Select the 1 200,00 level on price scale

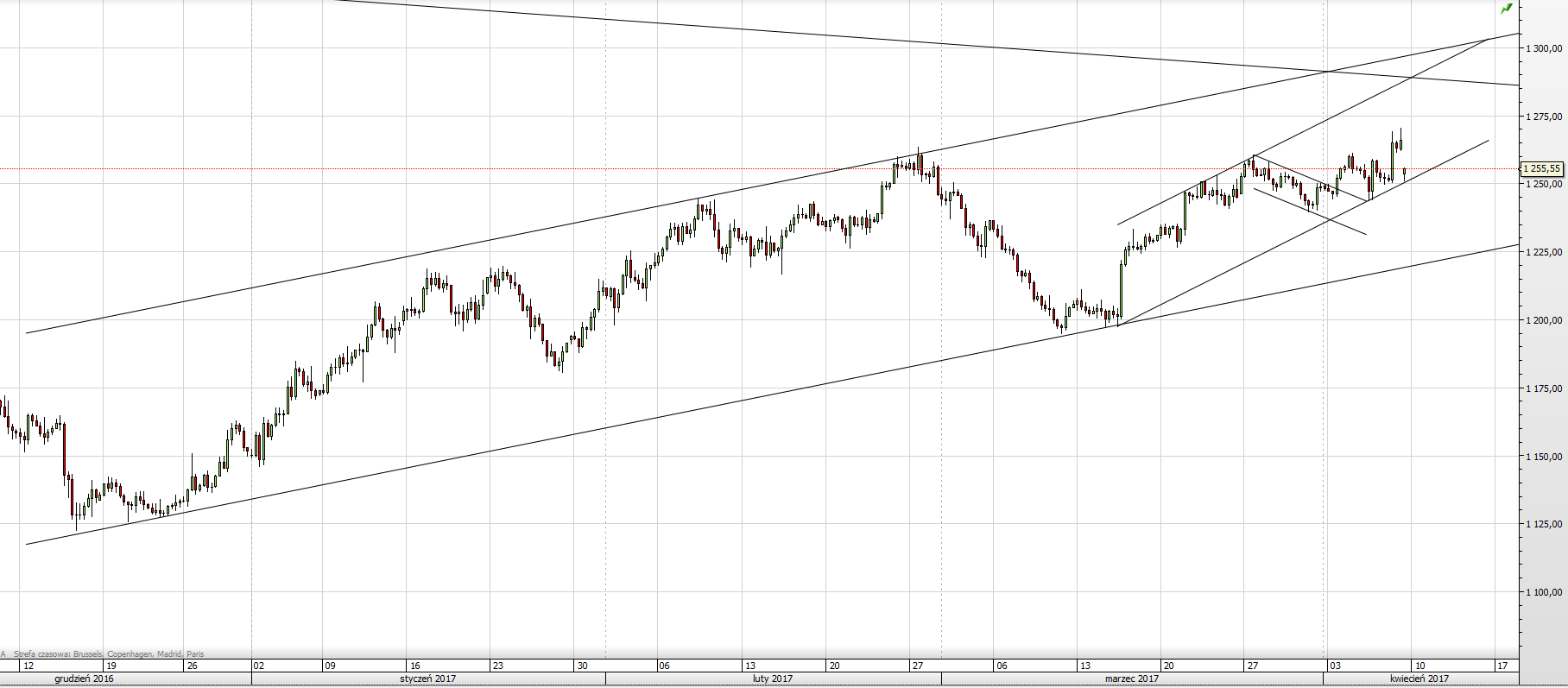click(1544, 320)
